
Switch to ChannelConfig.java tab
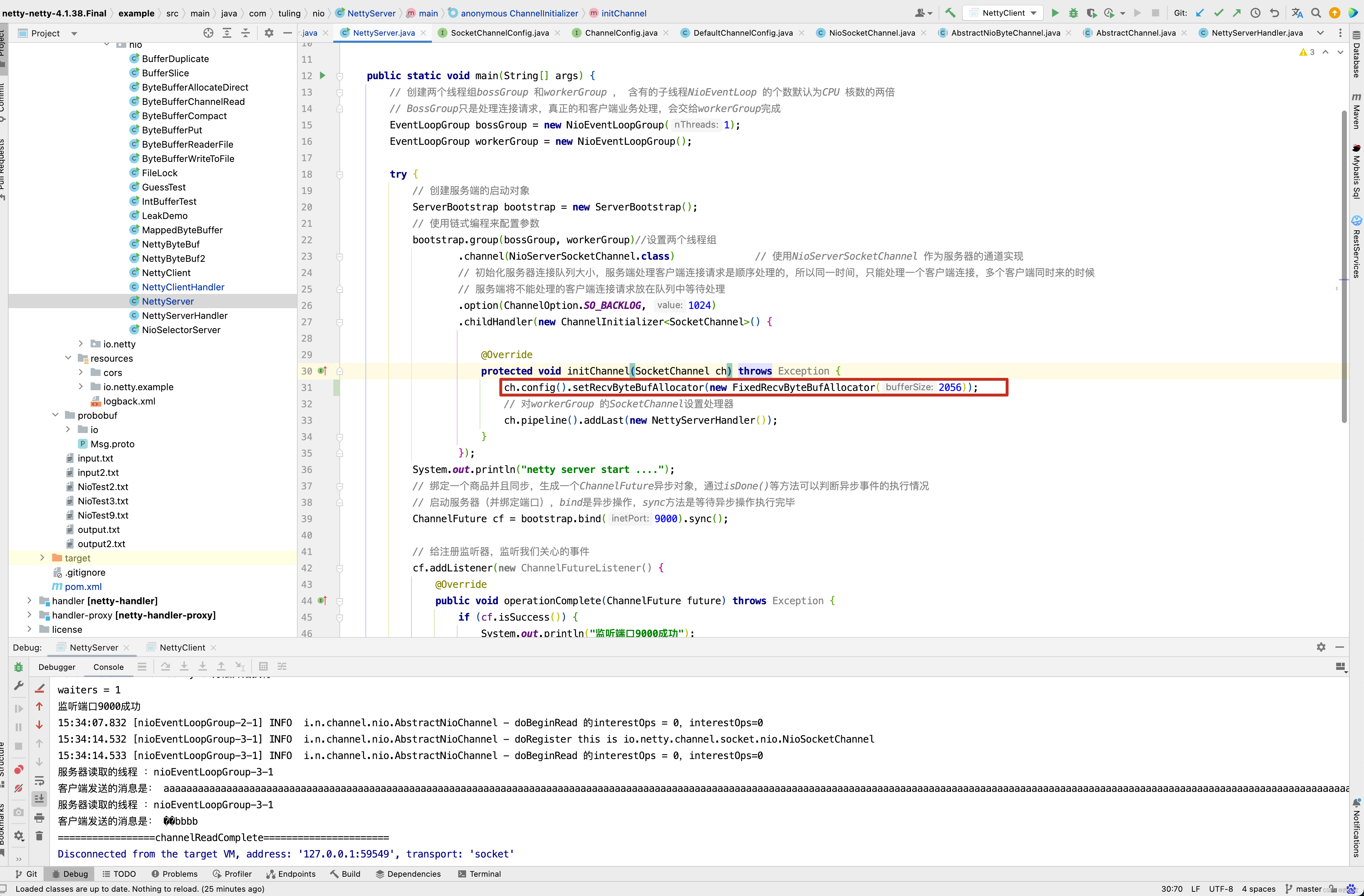point(621,33)
